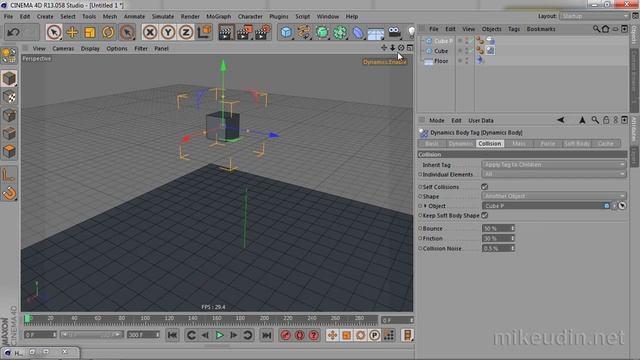Click the Friction percentage field
The width and height of the screenshot is (640, 360).
tap(496, 238)
